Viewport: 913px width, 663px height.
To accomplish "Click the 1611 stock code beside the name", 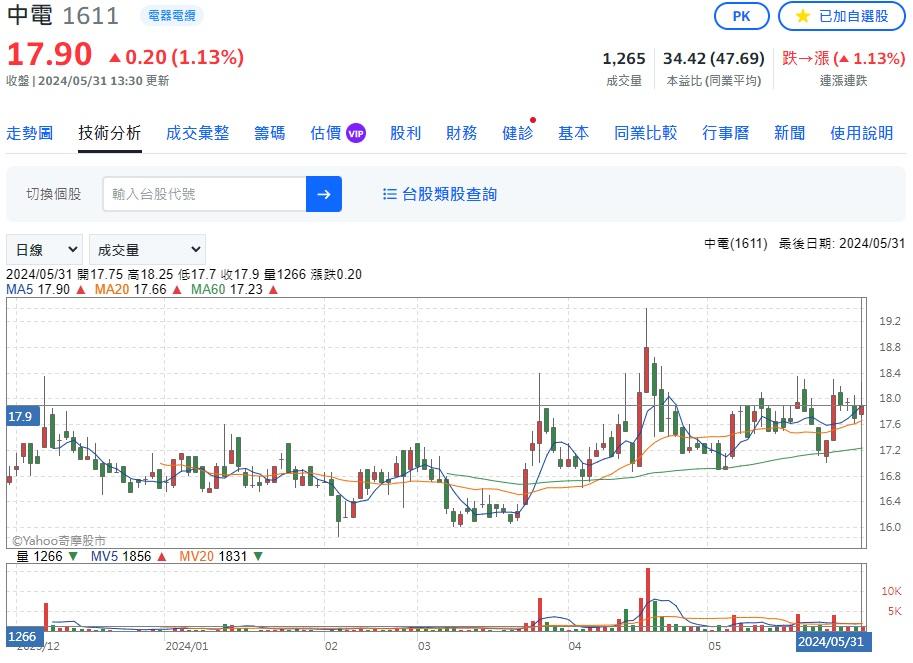I will click(90, 16).
